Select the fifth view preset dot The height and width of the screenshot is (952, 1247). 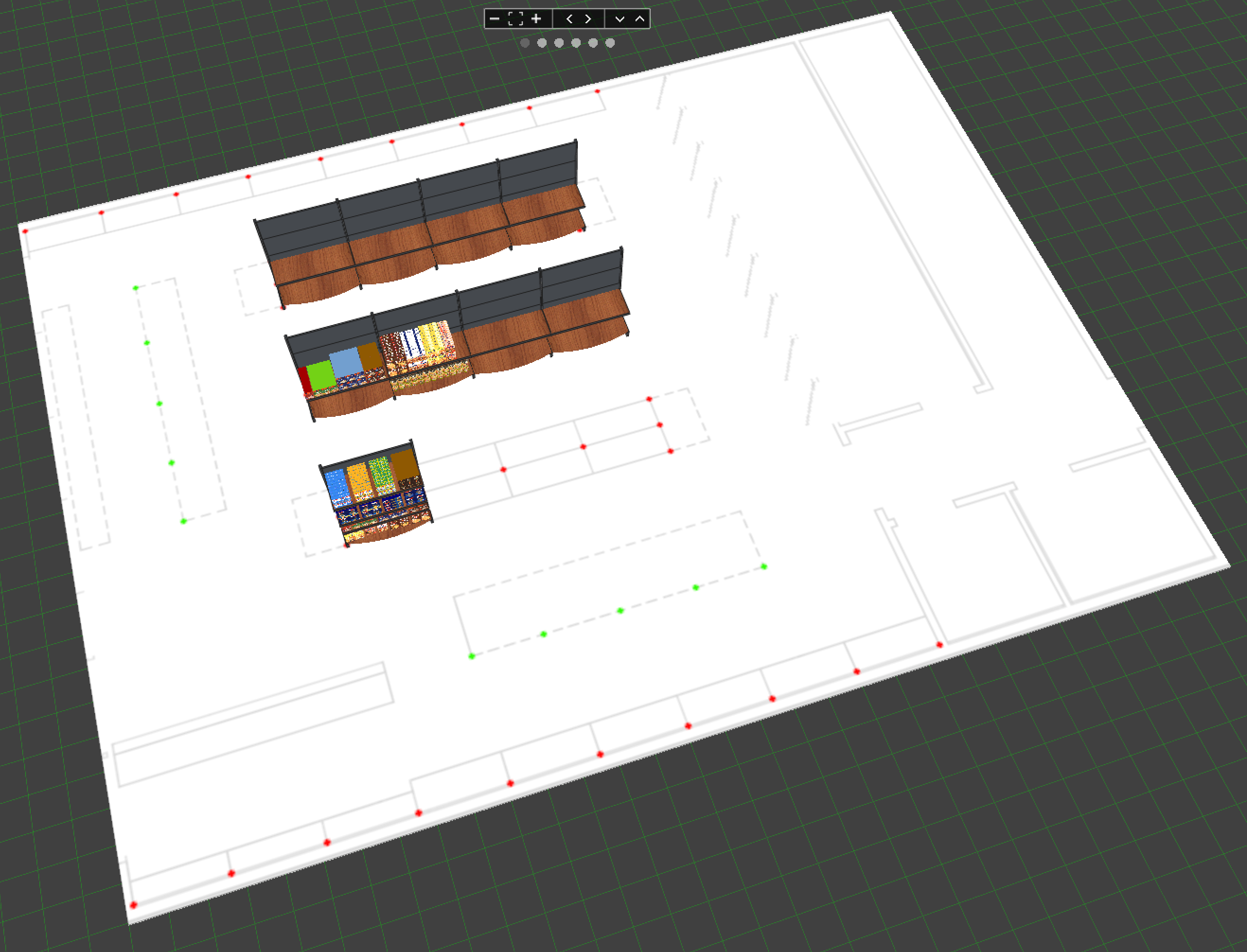click(593, 43)
